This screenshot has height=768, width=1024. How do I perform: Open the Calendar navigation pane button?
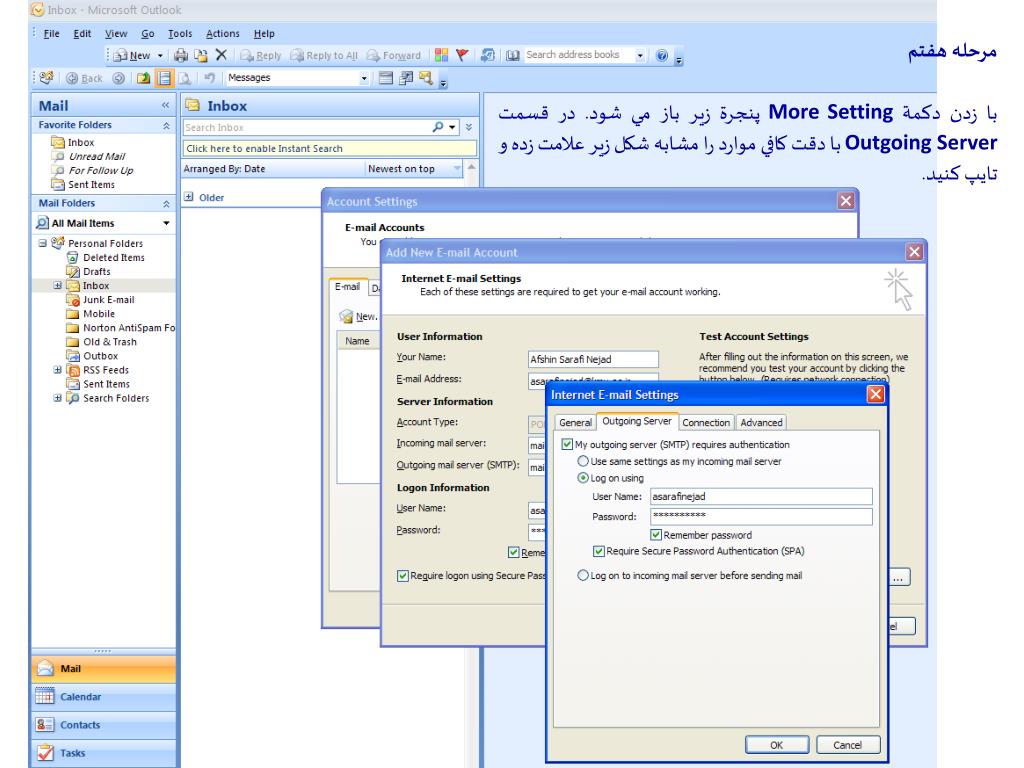click(x=103, y=697)
